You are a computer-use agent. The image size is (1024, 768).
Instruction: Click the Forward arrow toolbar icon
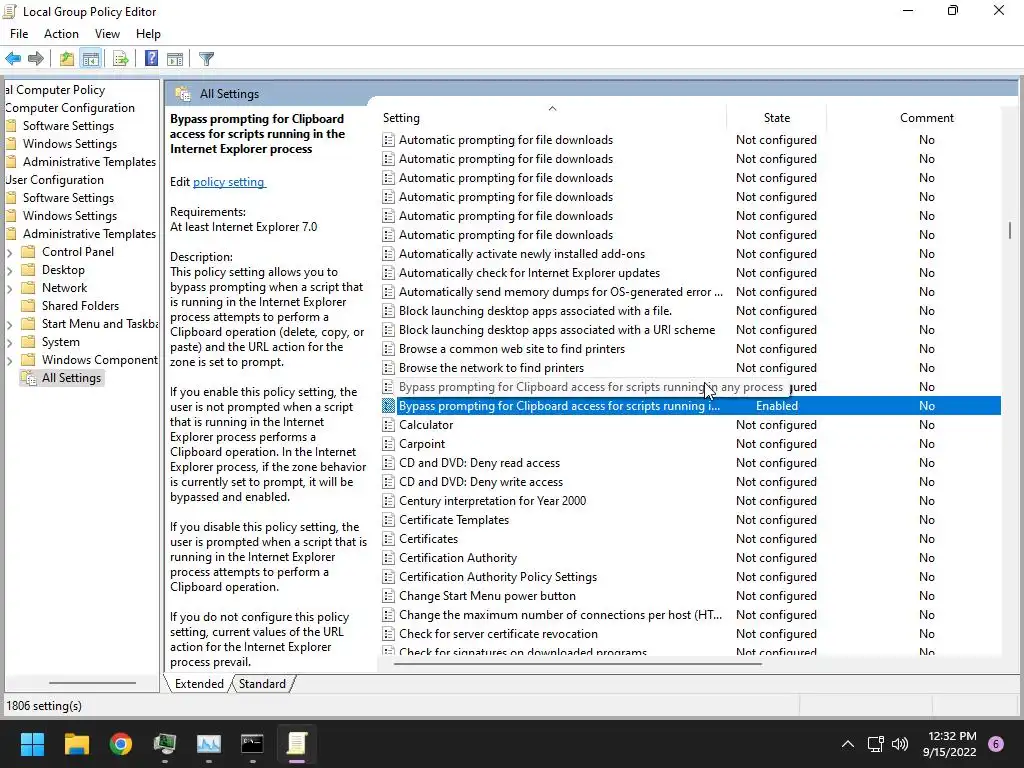tap(36, 59)
